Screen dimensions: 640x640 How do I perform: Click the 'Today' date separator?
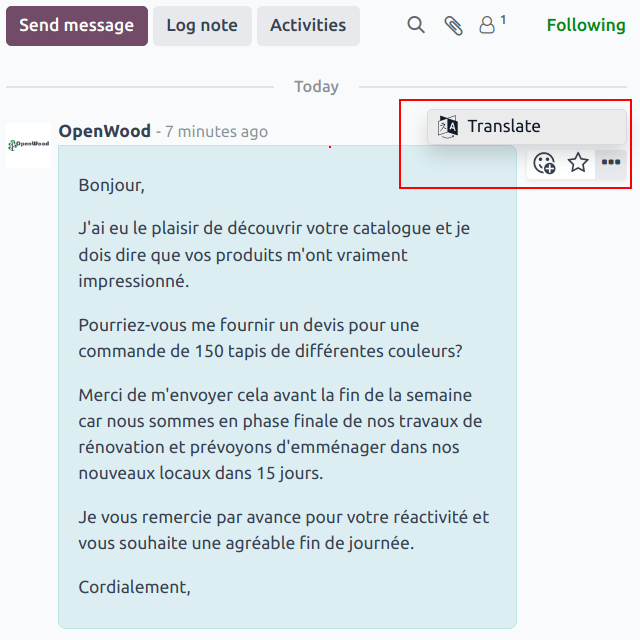click(316, 87)
